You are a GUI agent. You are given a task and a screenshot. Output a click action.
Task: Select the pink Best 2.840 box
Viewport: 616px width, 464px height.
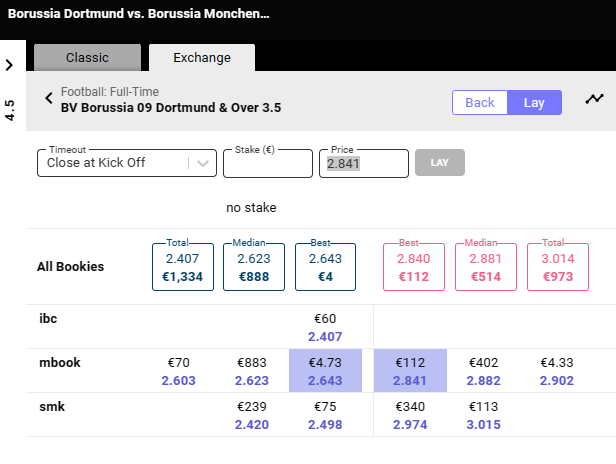[414, 267]
